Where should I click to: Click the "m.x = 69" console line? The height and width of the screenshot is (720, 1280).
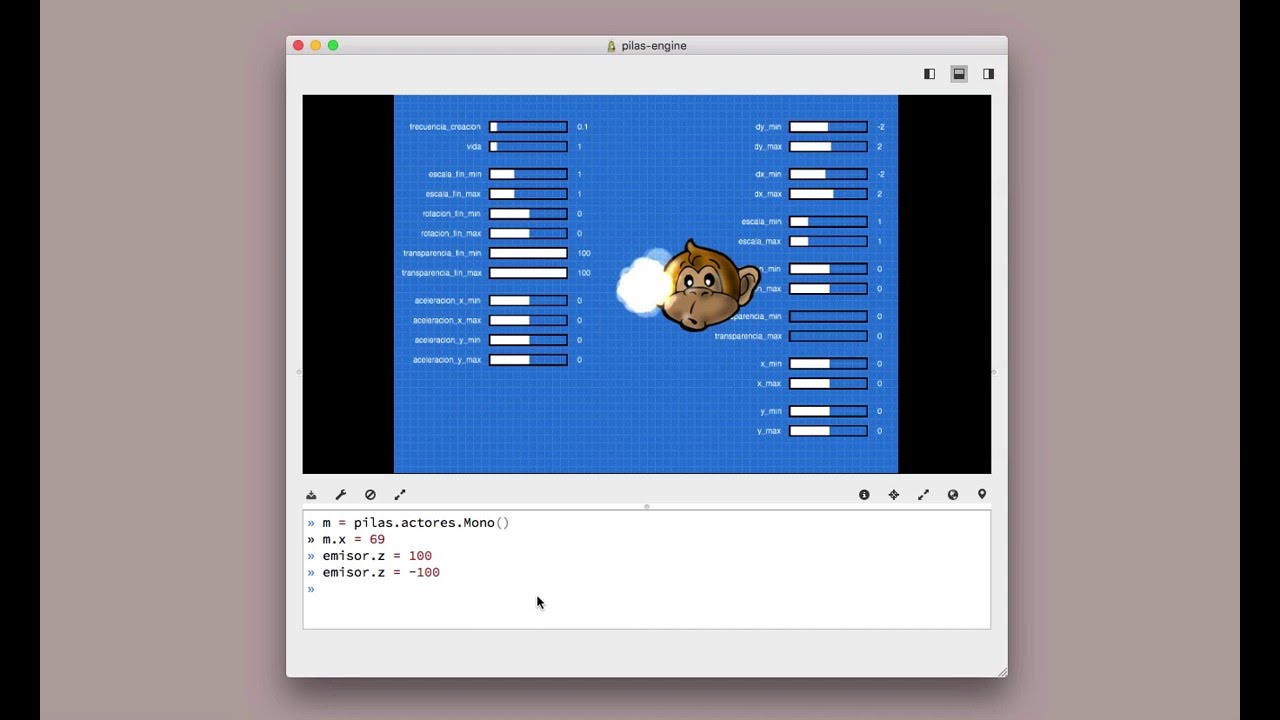click(353, 539)
